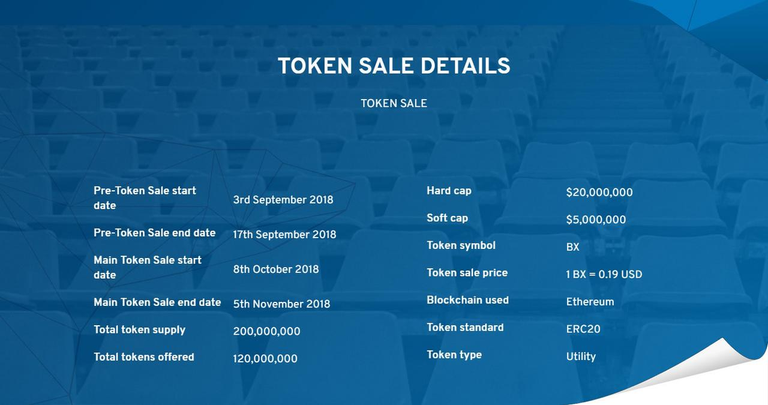Image resolution: width=768 pixels, height=405 pixels.
Task: Click the TOKEN SALE subtitle
Action: [393, 103]
